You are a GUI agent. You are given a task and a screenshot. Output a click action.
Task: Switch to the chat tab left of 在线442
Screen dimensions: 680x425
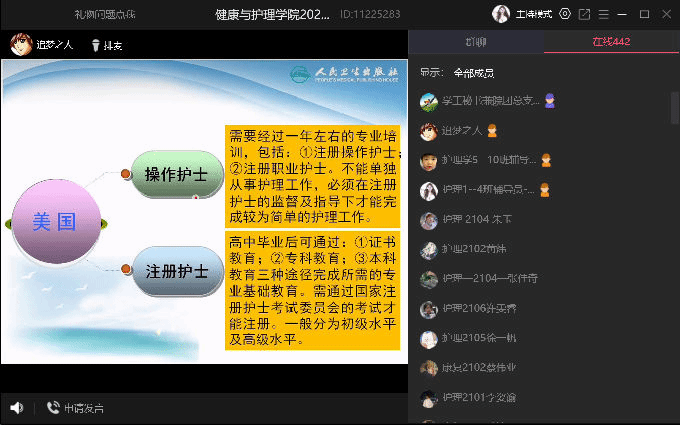476,43
